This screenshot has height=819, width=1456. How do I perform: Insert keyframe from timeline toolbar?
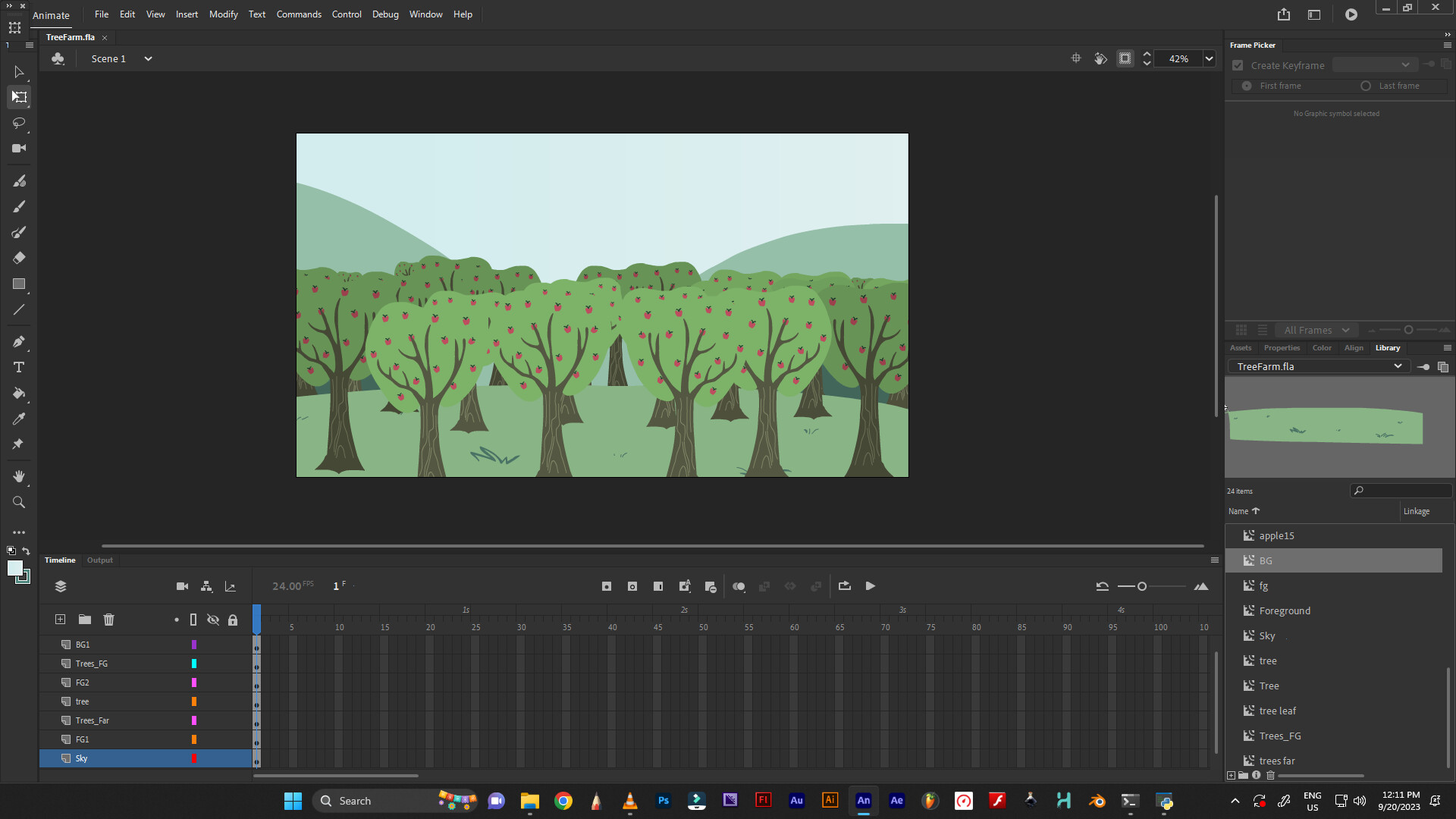tap(607, 586)
